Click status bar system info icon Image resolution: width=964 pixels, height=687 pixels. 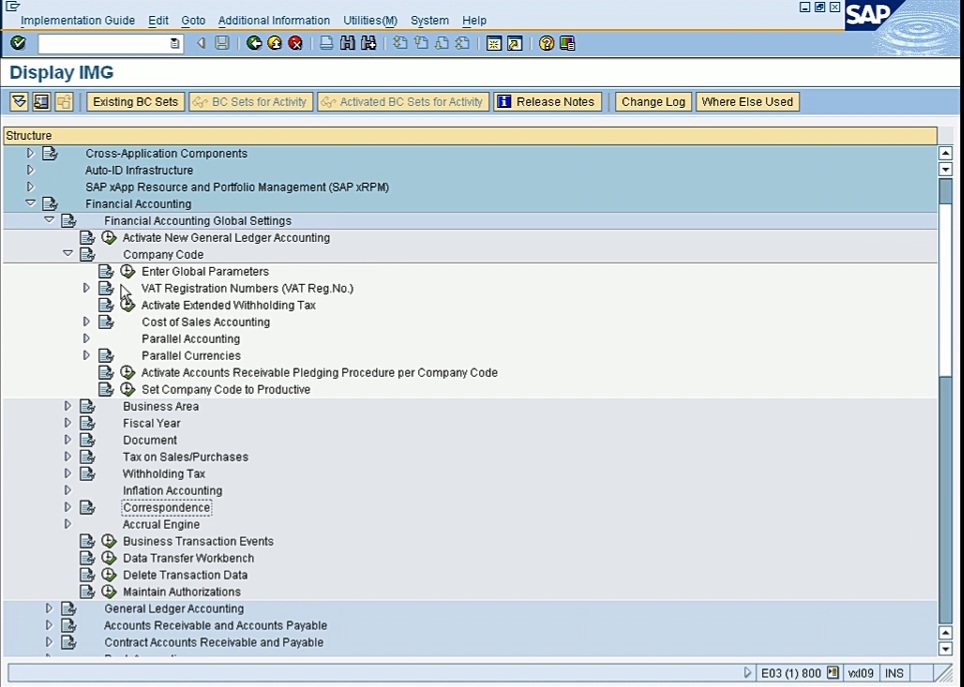(x=833, y=673)
